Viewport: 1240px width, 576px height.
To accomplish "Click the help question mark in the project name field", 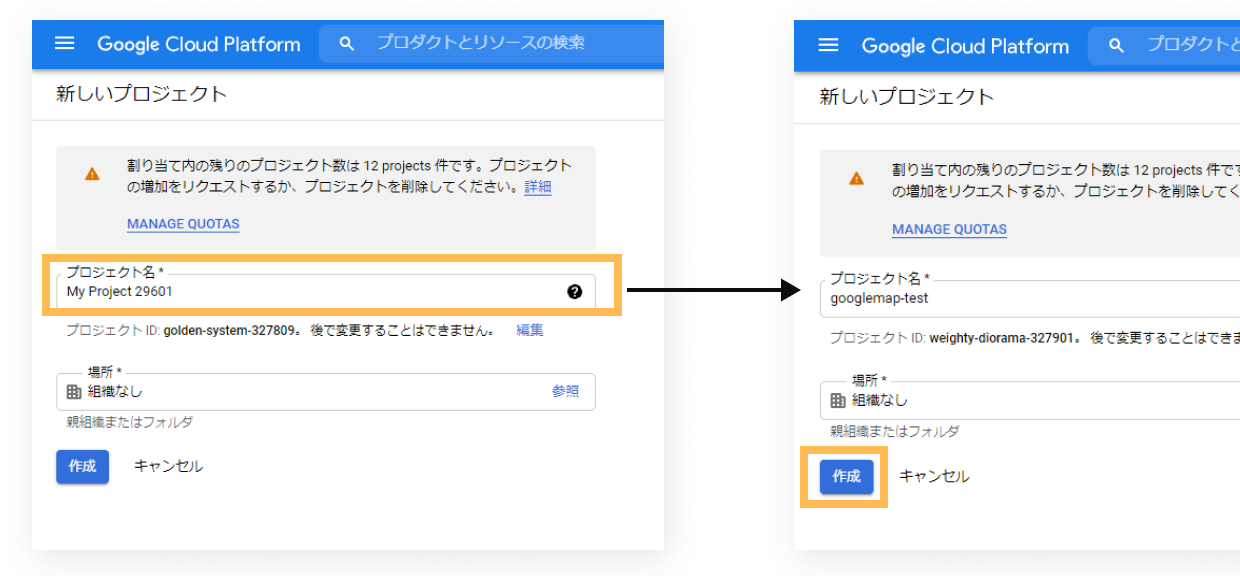I will tap(574, 291).
